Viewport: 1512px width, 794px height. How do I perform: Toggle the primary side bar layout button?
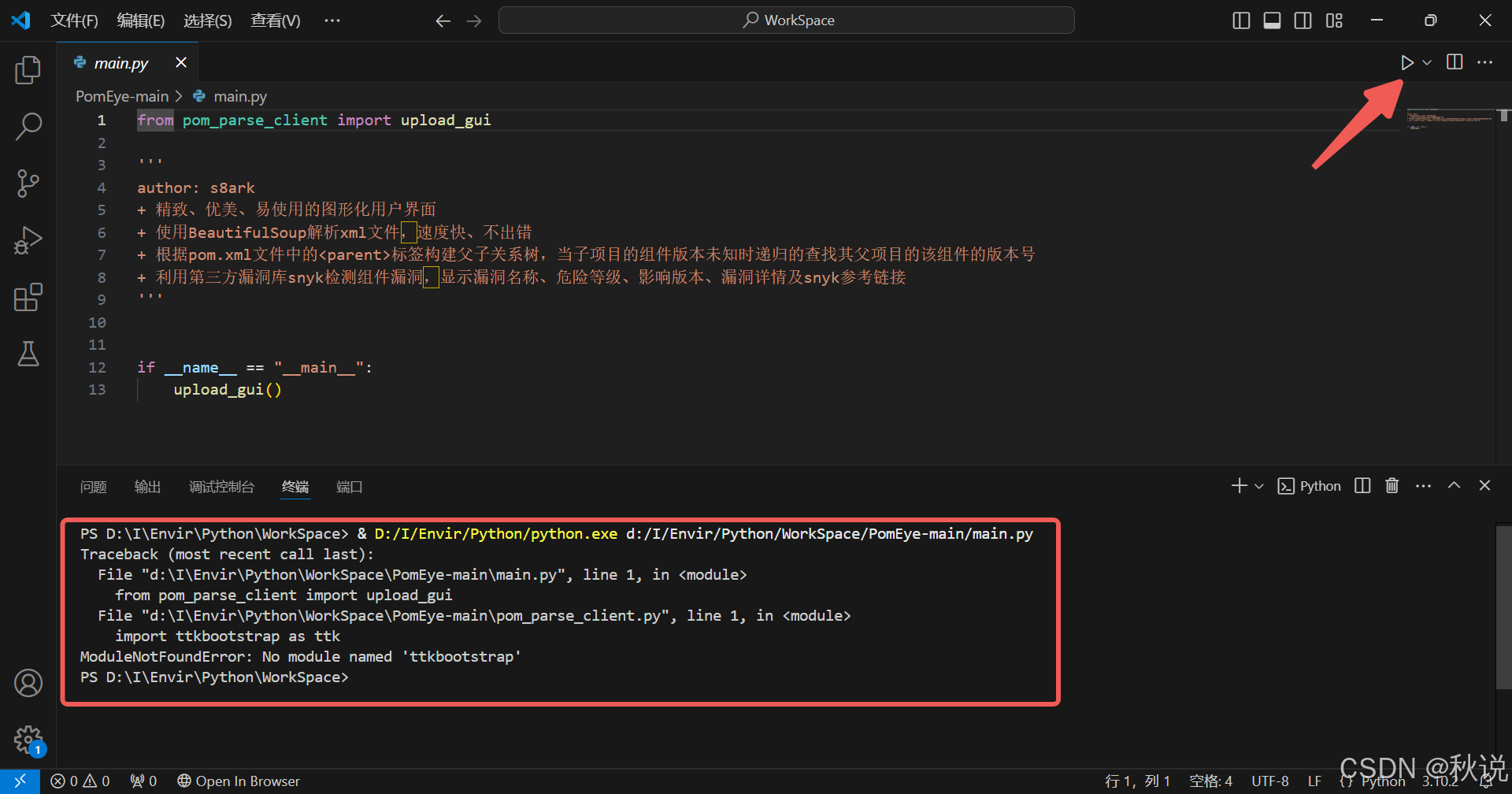pyautogui.click(x=1241, y=21)
